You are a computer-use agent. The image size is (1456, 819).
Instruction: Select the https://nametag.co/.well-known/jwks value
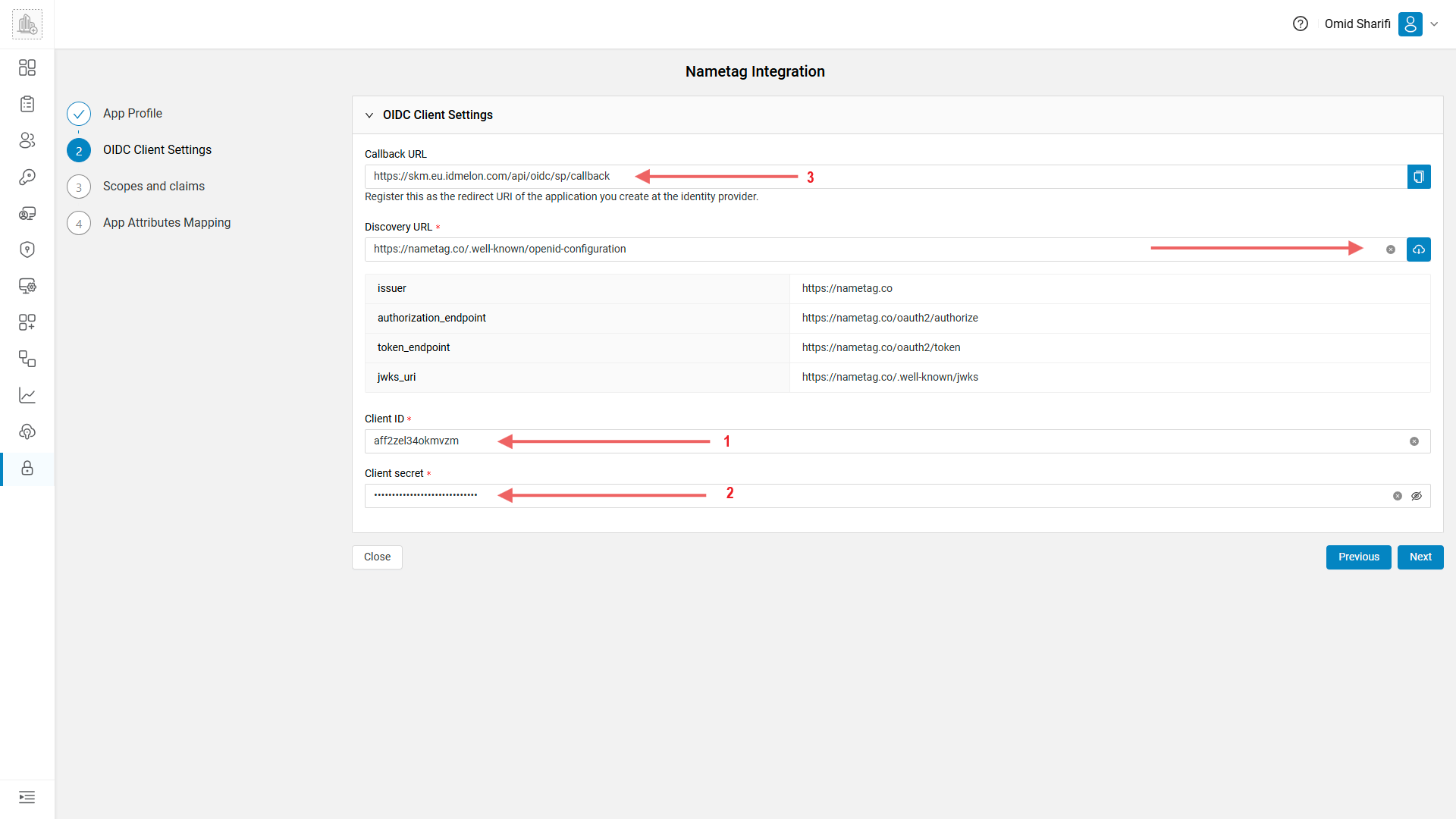click(x=890, y=378)
